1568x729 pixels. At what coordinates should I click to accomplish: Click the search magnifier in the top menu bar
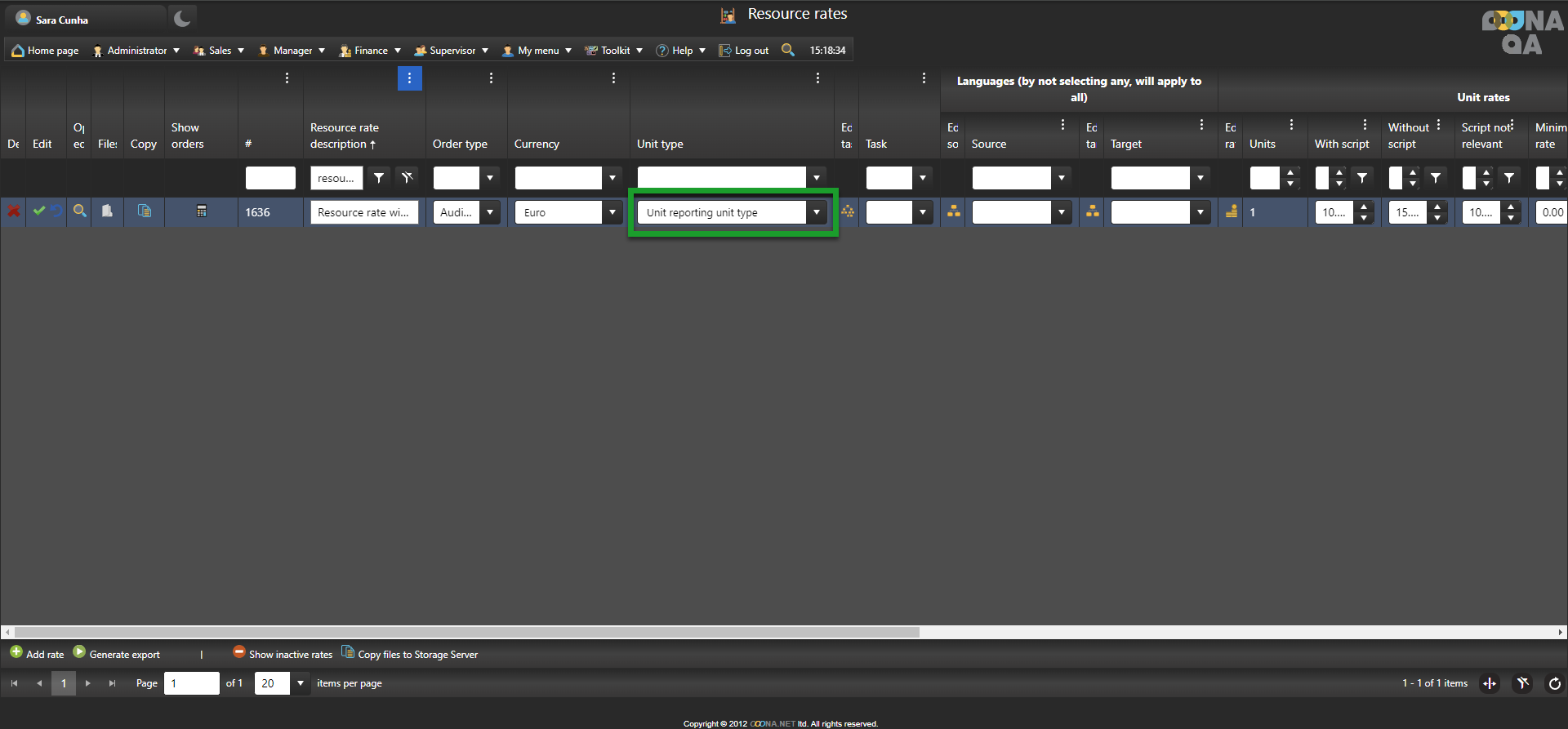787,50
